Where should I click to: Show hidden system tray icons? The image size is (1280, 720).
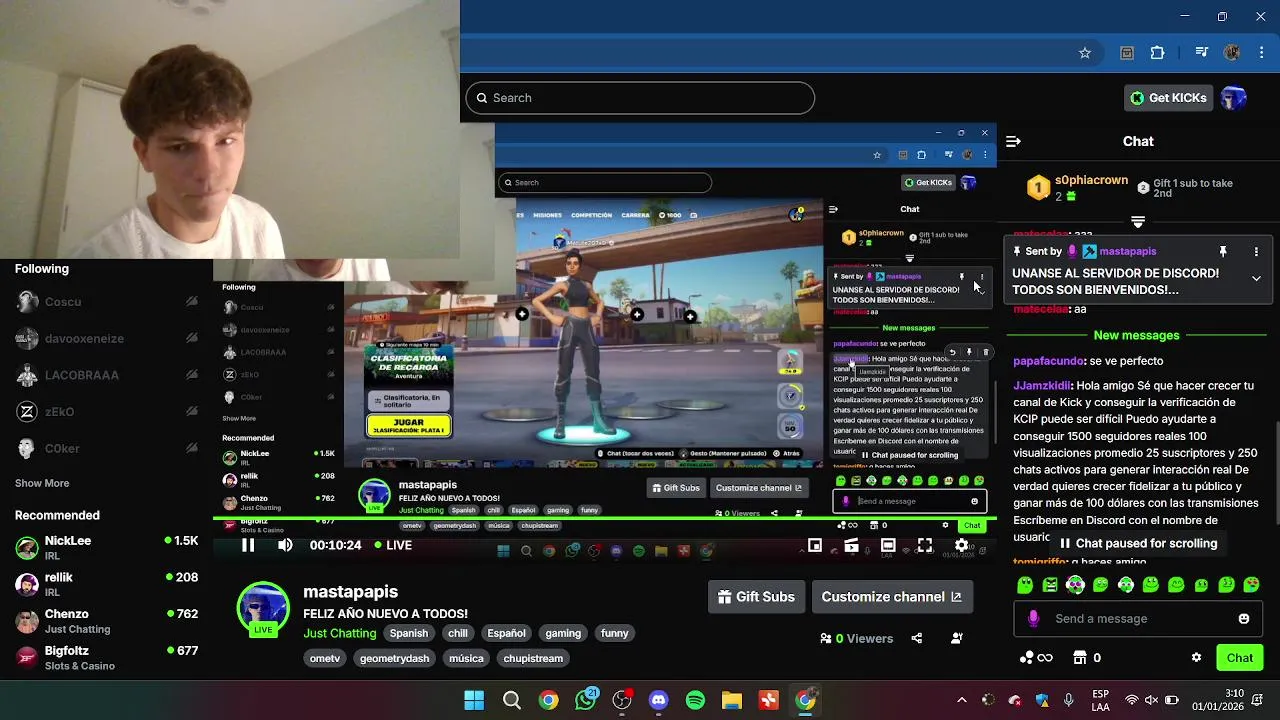[x=961, y=700]
